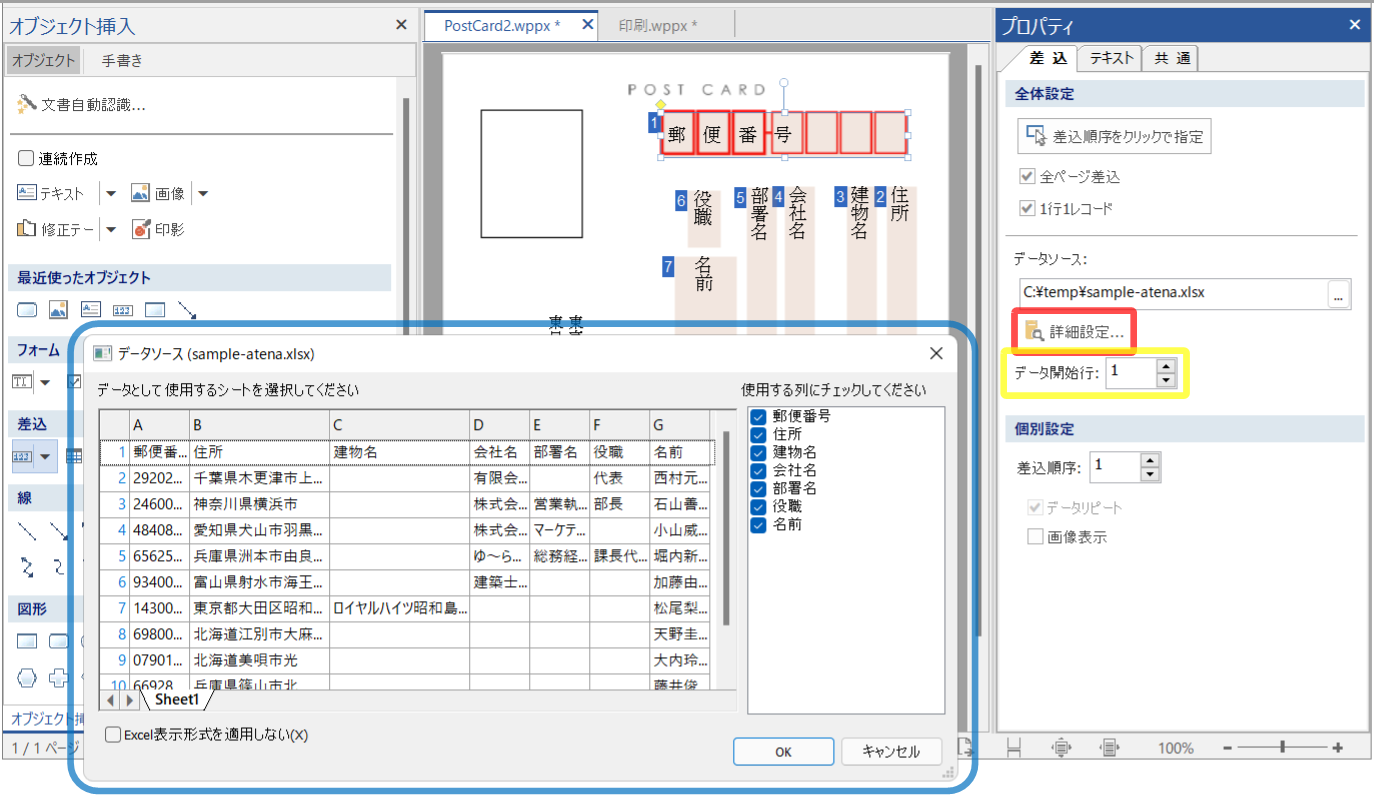Pick the recent 123 merge field icon

pos(123,310)
